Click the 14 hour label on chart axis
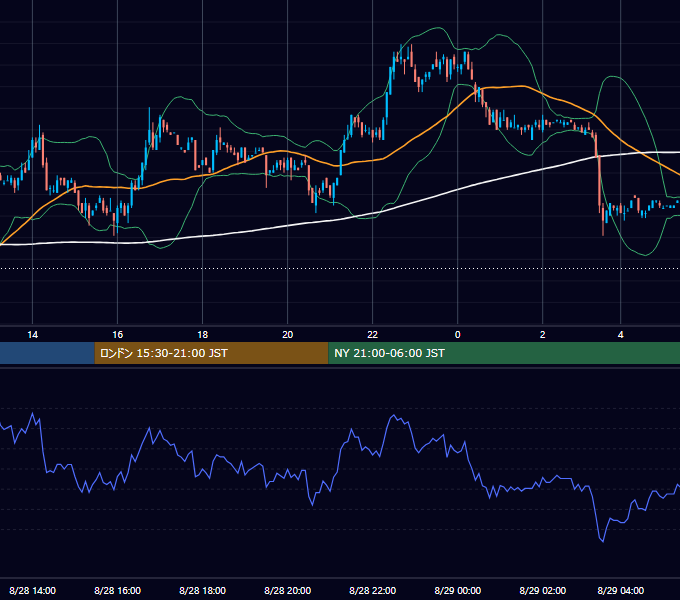 (x=33, y=335)
